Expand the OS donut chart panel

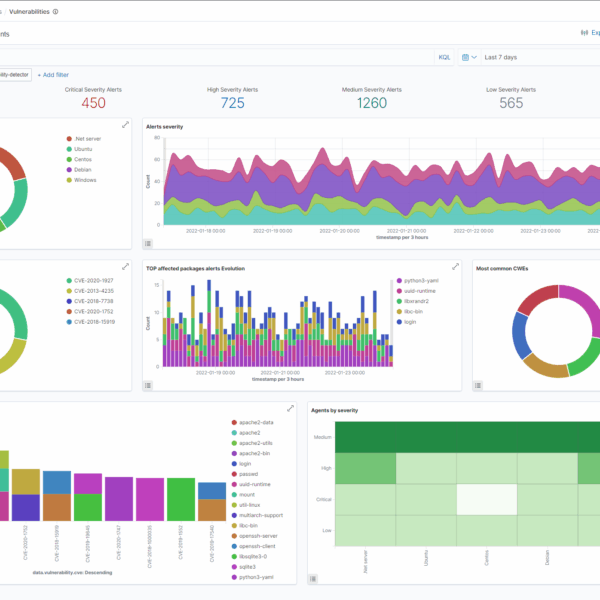125,125
